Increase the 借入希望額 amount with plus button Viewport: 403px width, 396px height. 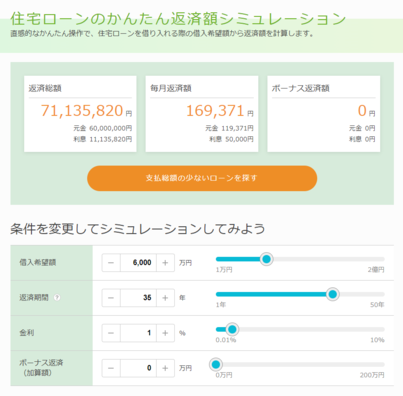pyautogui.click(x=165, y=263)
